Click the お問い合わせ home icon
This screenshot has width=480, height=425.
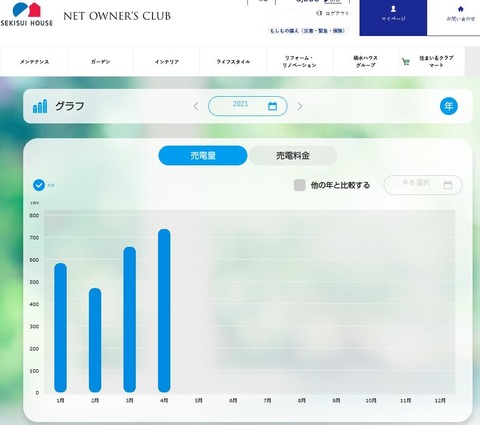click(461, 9)
